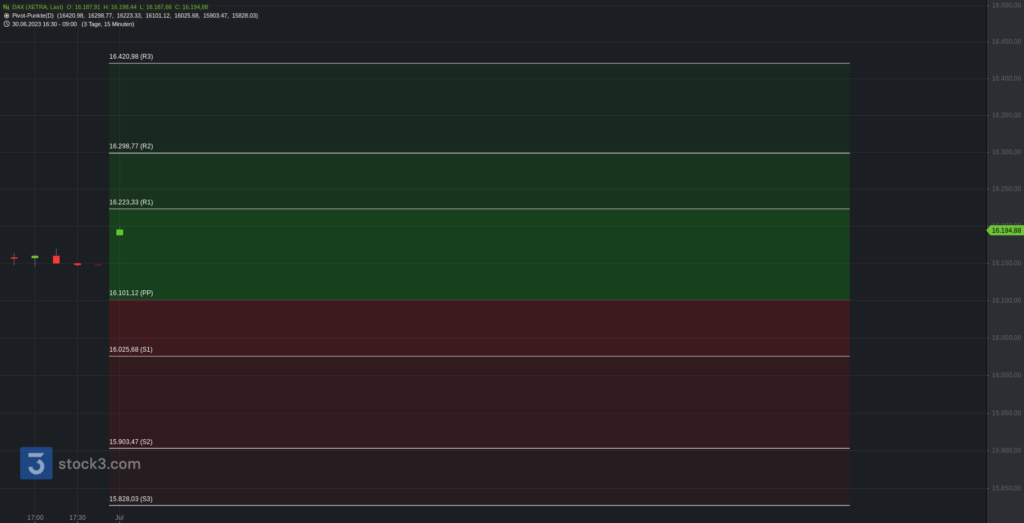Click the 17:30 time axis marker
1024x523 pixels.
pos(77,517)
